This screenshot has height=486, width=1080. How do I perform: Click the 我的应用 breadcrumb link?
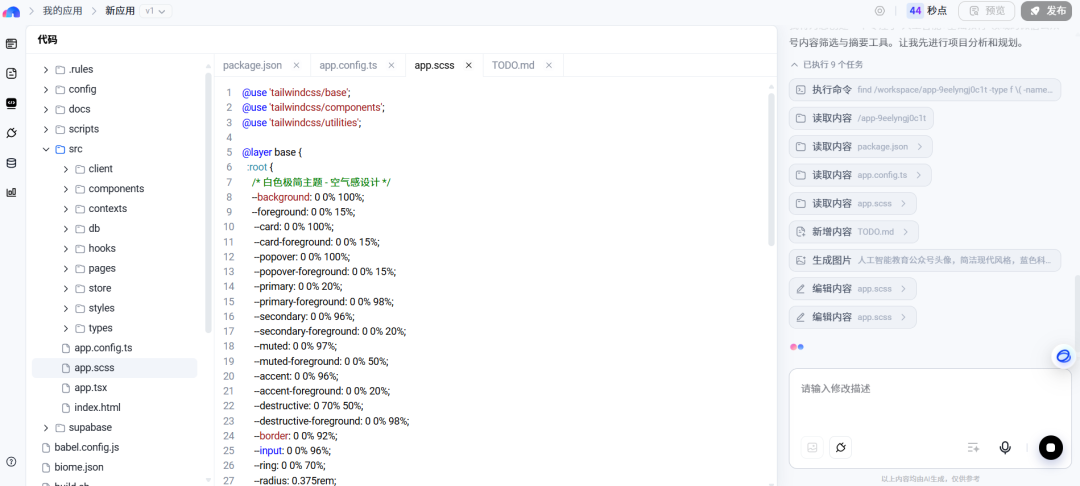point(64,11)
